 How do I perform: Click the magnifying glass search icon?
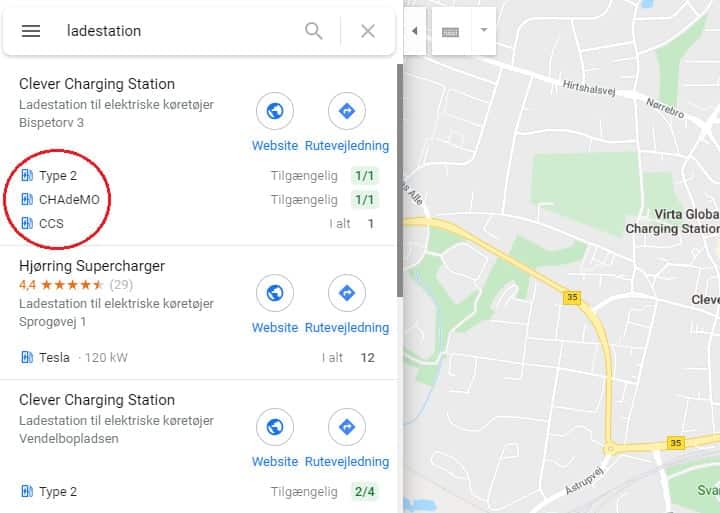coord(314,31)
